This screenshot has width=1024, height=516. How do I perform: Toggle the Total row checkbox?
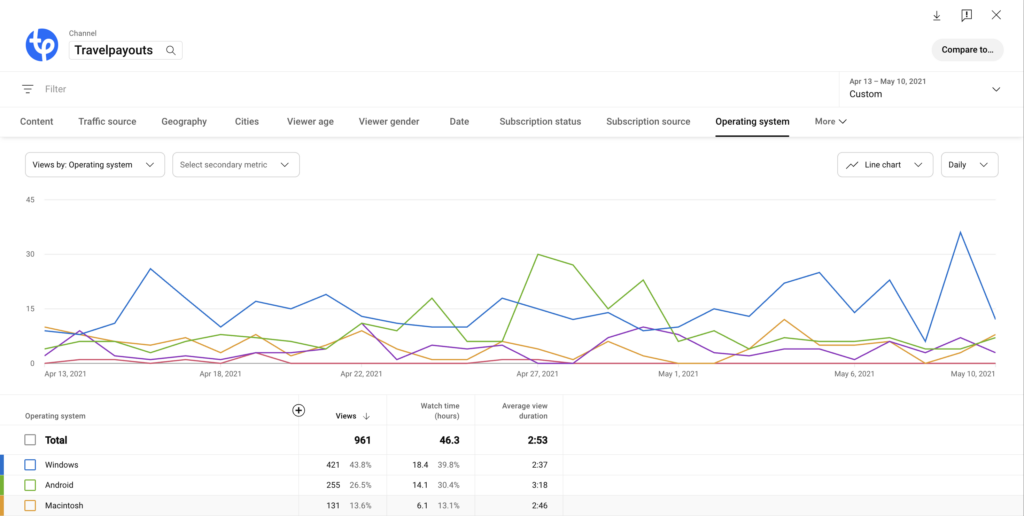pos(30,440)
